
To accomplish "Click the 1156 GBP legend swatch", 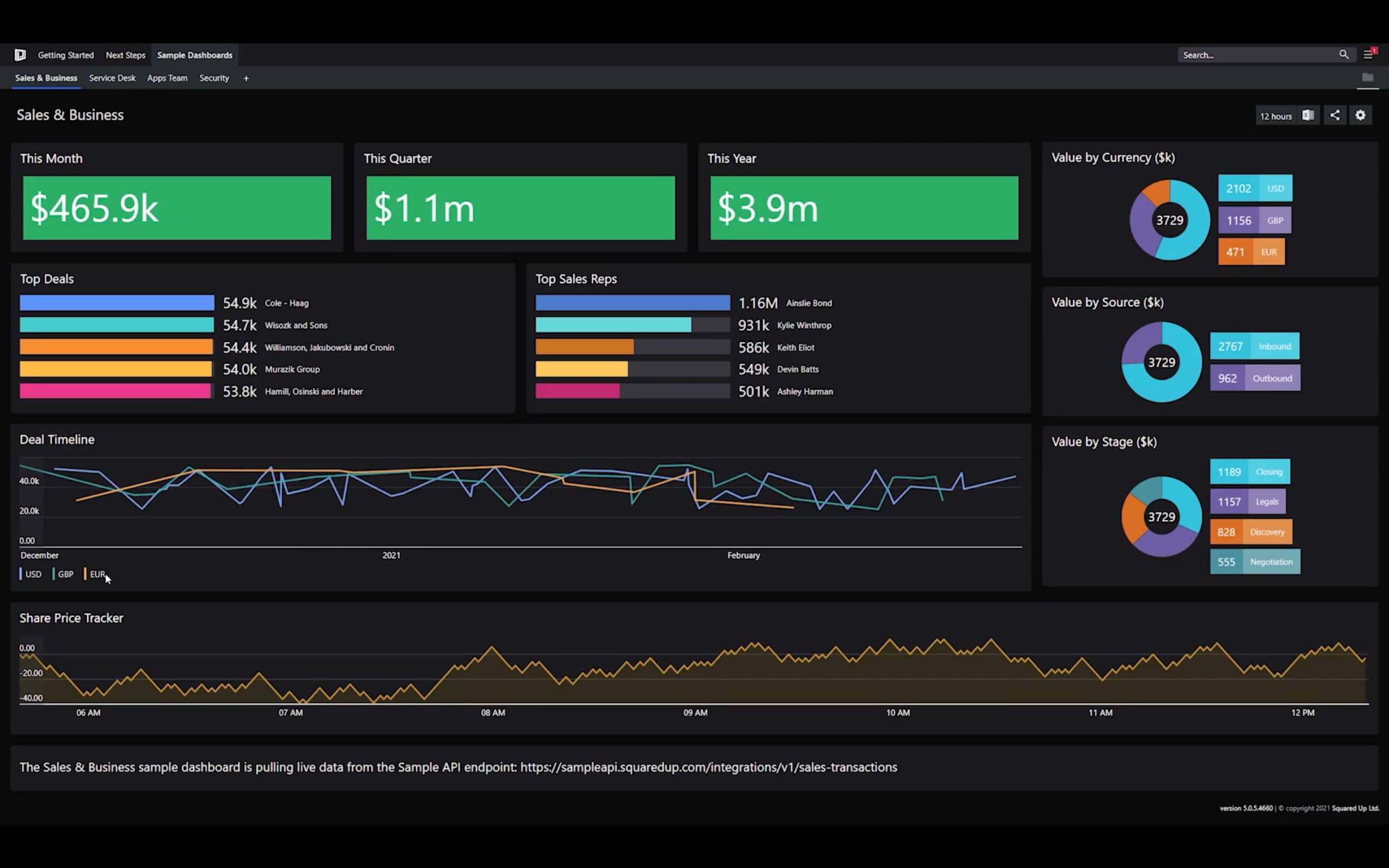I will 1254,220.
